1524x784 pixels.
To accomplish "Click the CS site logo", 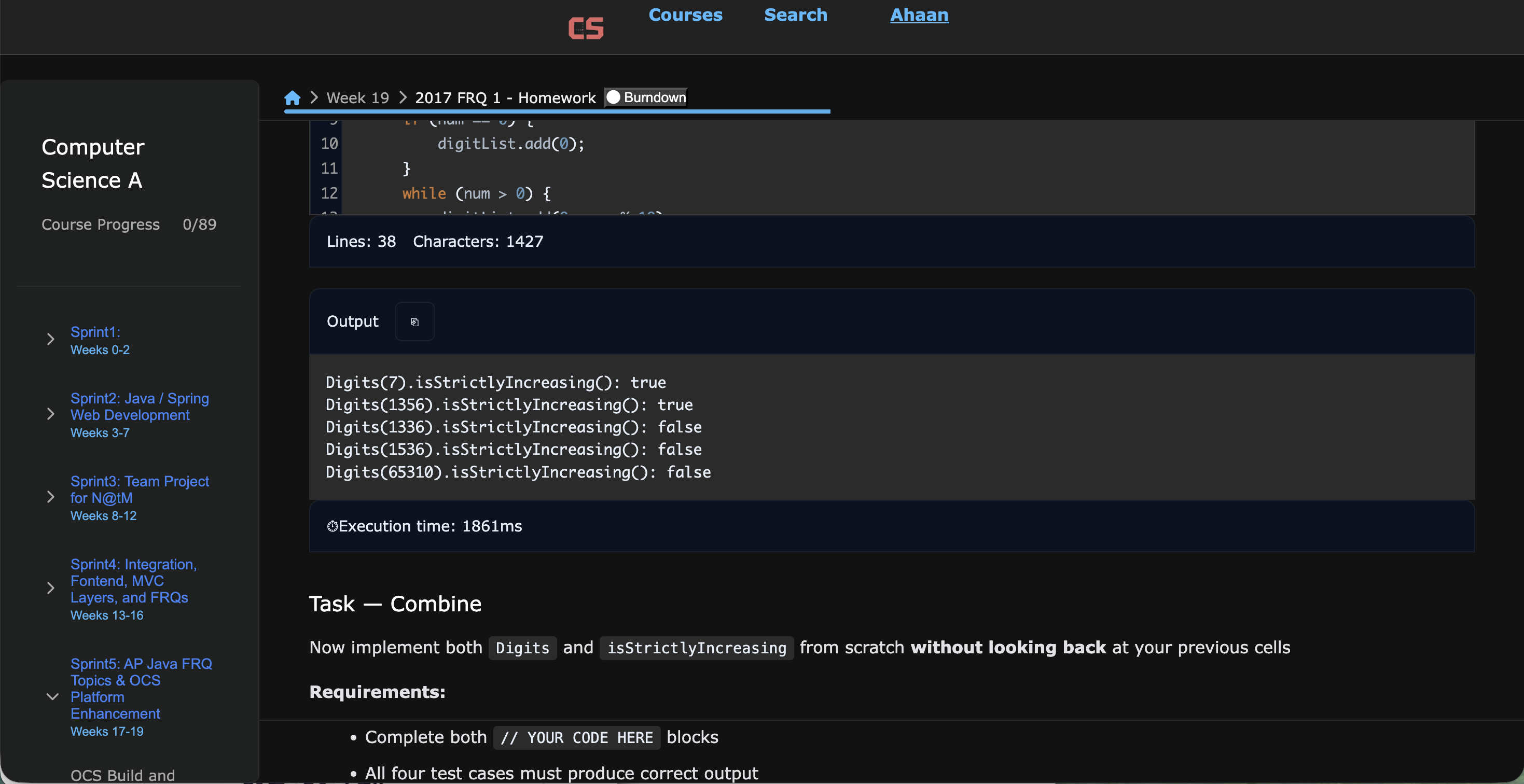I will point(586,28).
